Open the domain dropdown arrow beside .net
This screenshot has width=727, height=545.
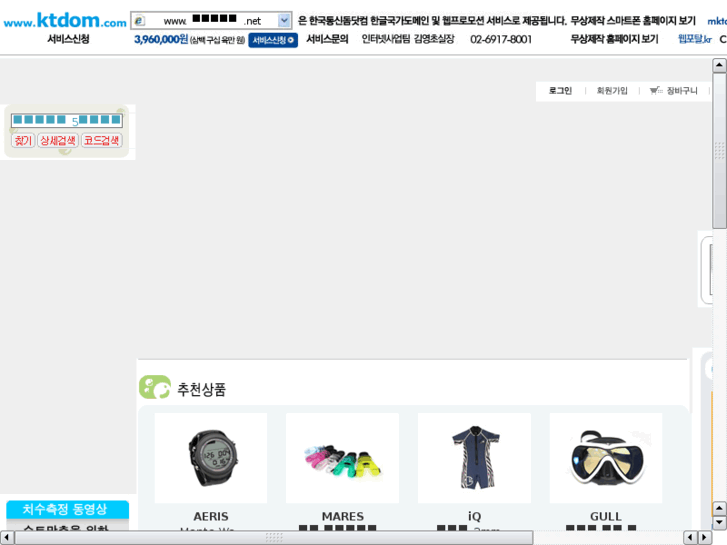click(284, 20)
